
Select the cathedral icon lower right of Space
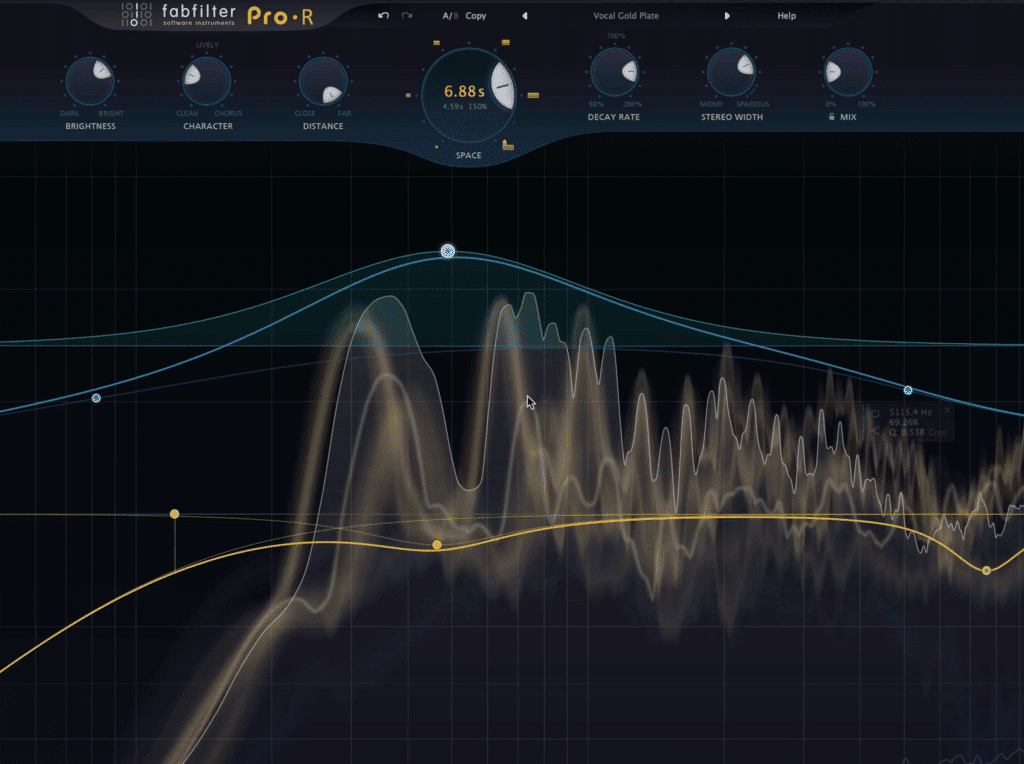coord(507,145)
